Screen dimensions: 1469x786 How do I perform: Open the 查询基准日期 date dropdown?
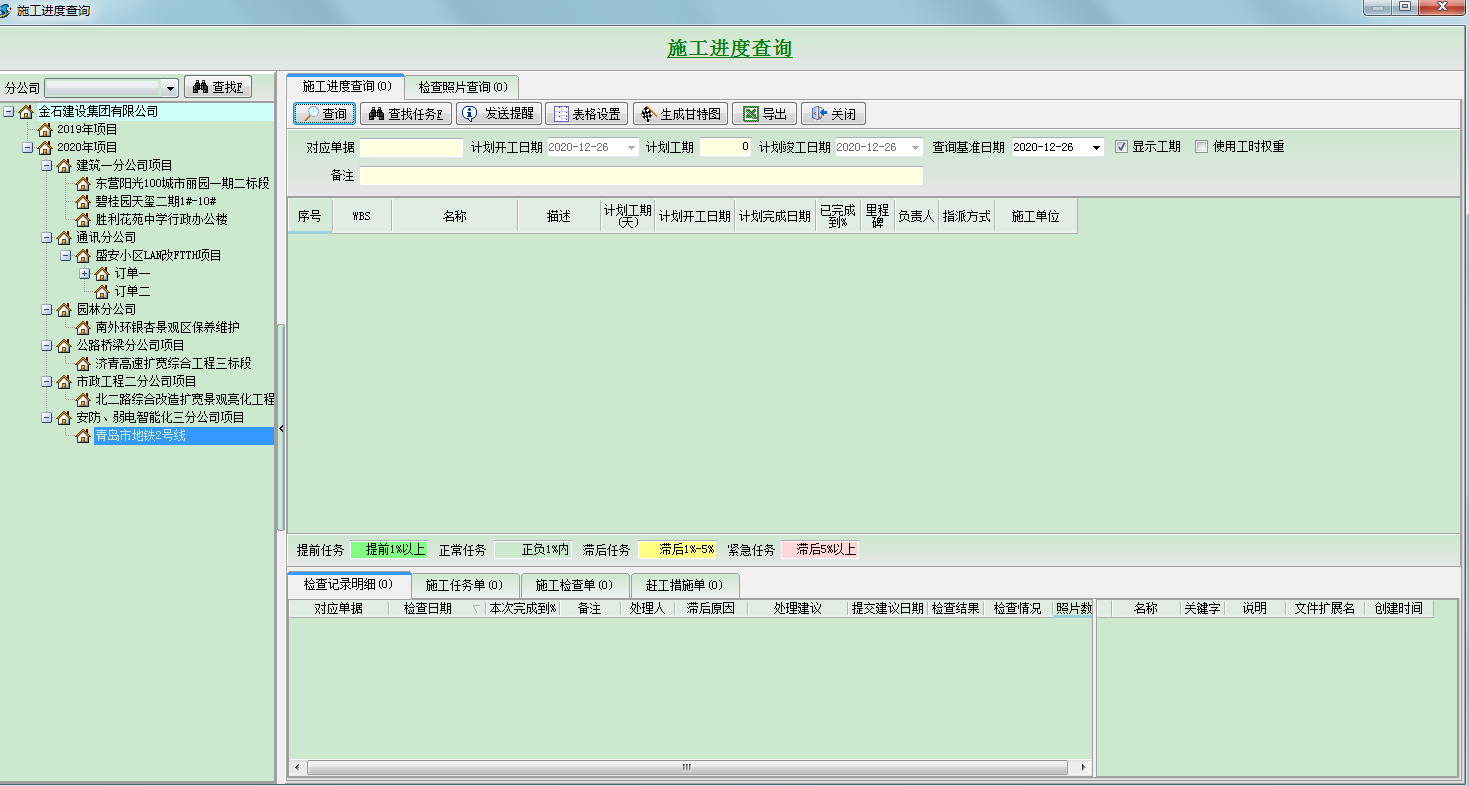tap(1097, 148)
